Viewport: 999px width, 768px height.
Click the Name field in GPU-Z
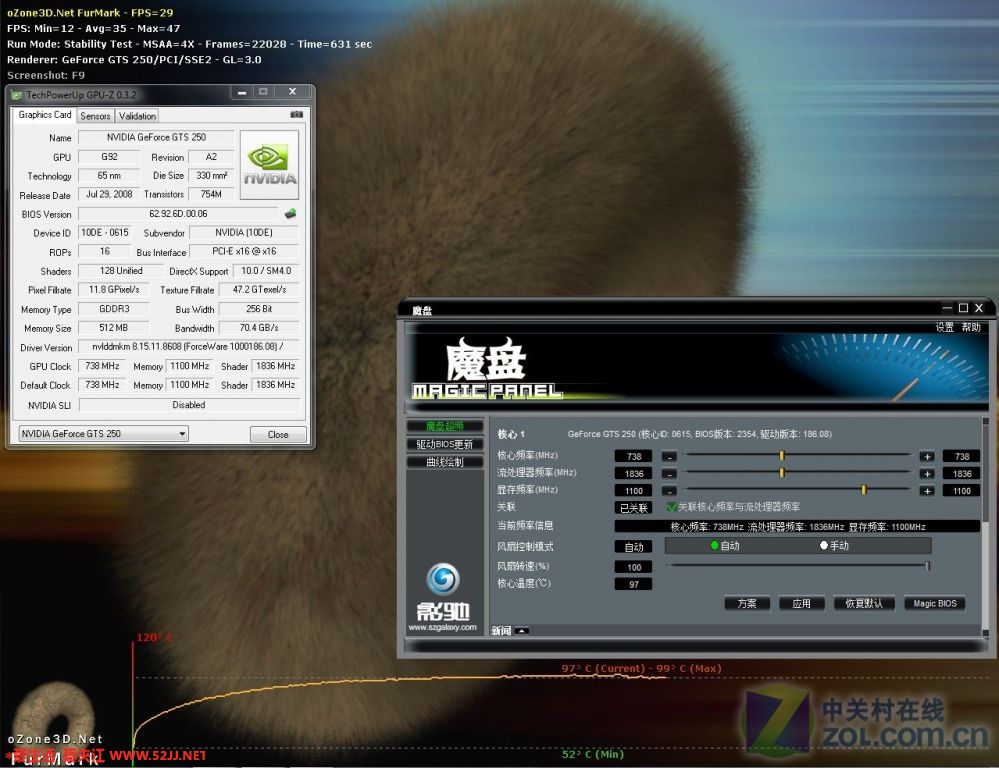click(156, 137)
